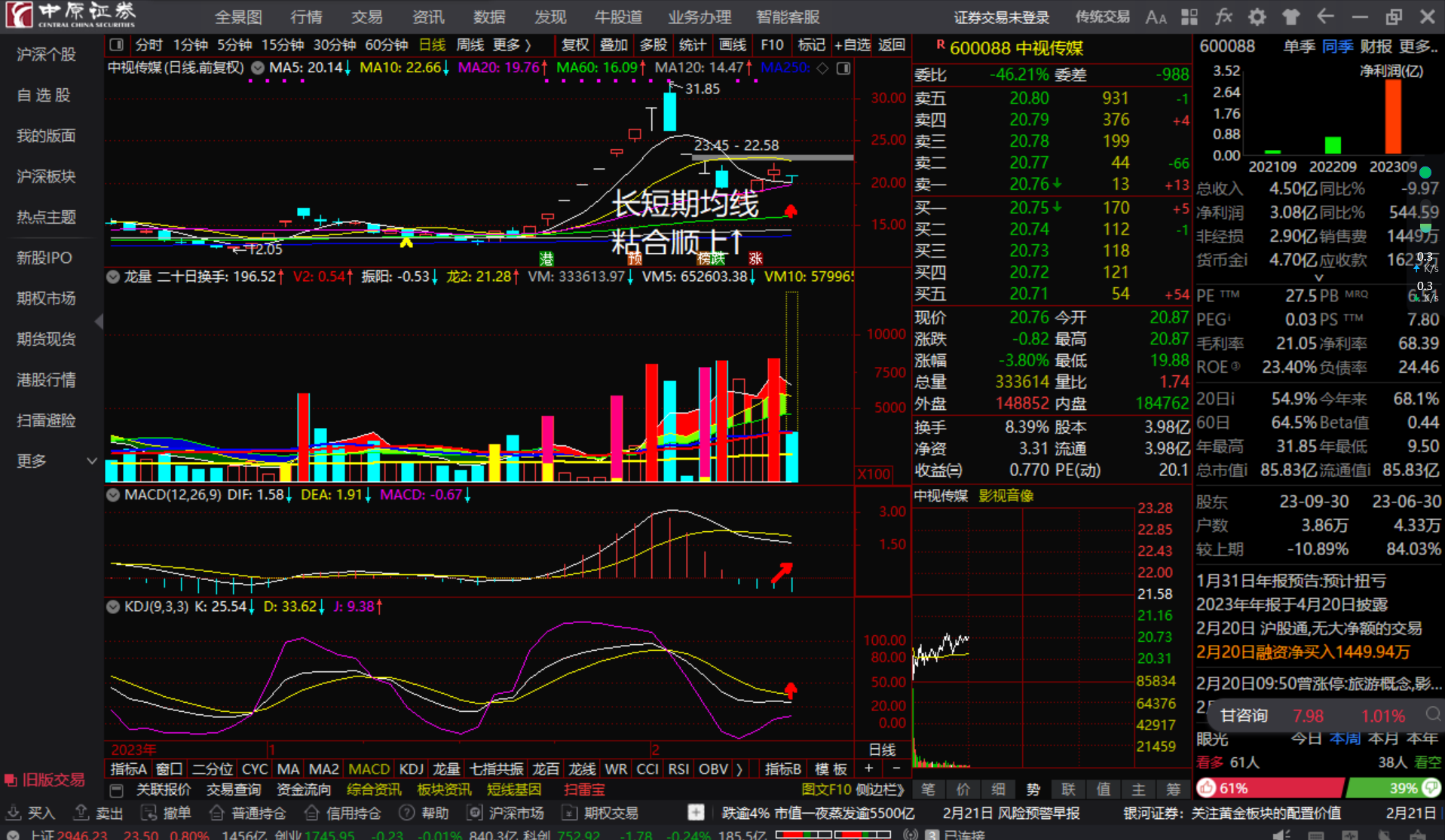
Task: Toggle the round marker before MA5 legend
Action: 258,68
